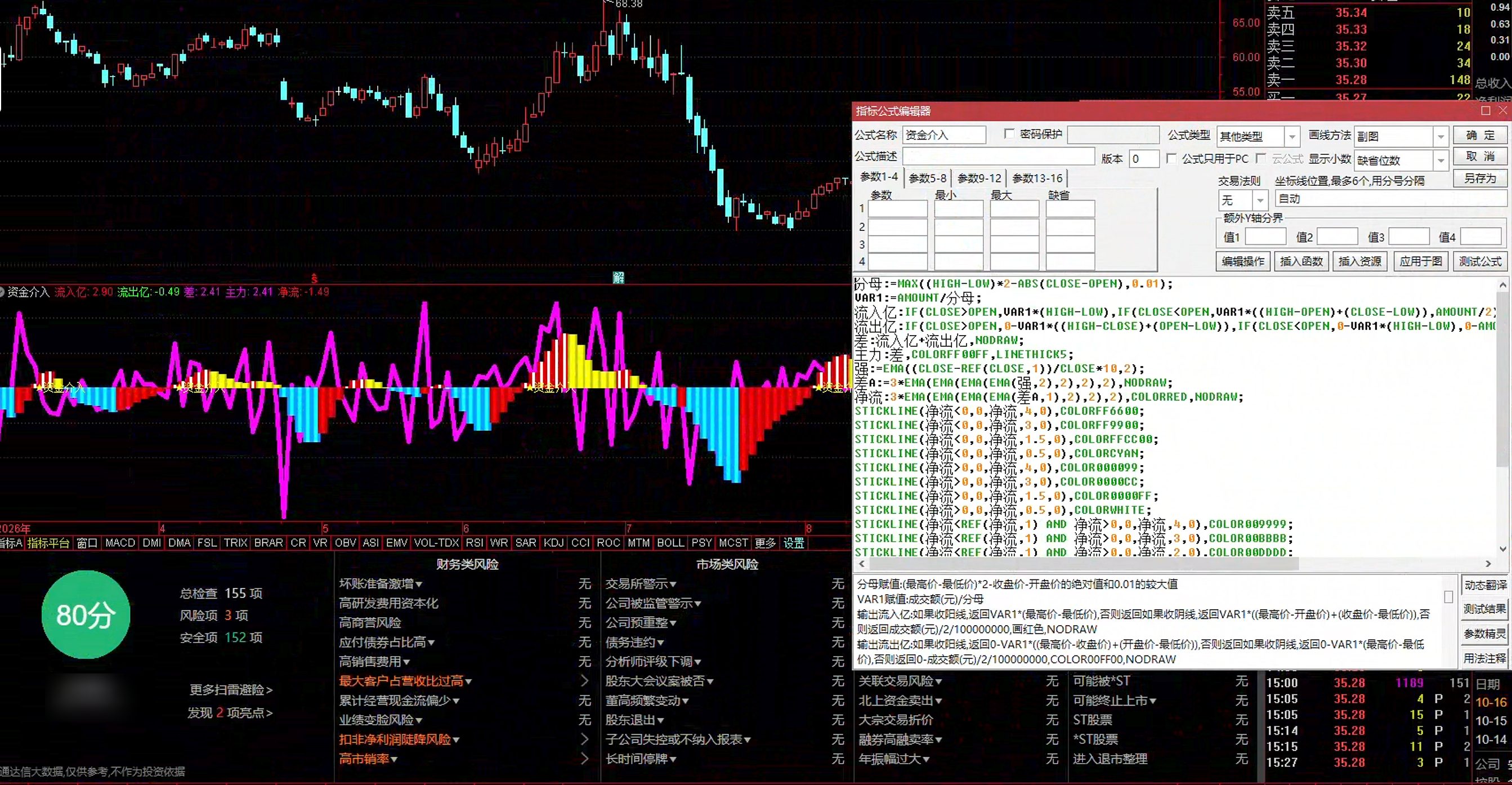Viewport: 1512px width, 785px height.
Task: Click the 公式描述 input field
Action: (999, 156)
